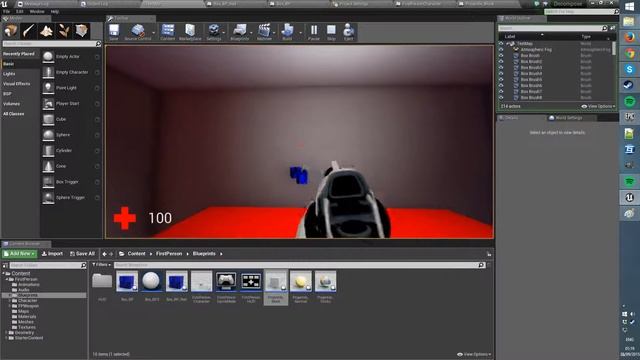Select the Landscape mode icon
Viewport: 640px width, 360px height.
46,31
